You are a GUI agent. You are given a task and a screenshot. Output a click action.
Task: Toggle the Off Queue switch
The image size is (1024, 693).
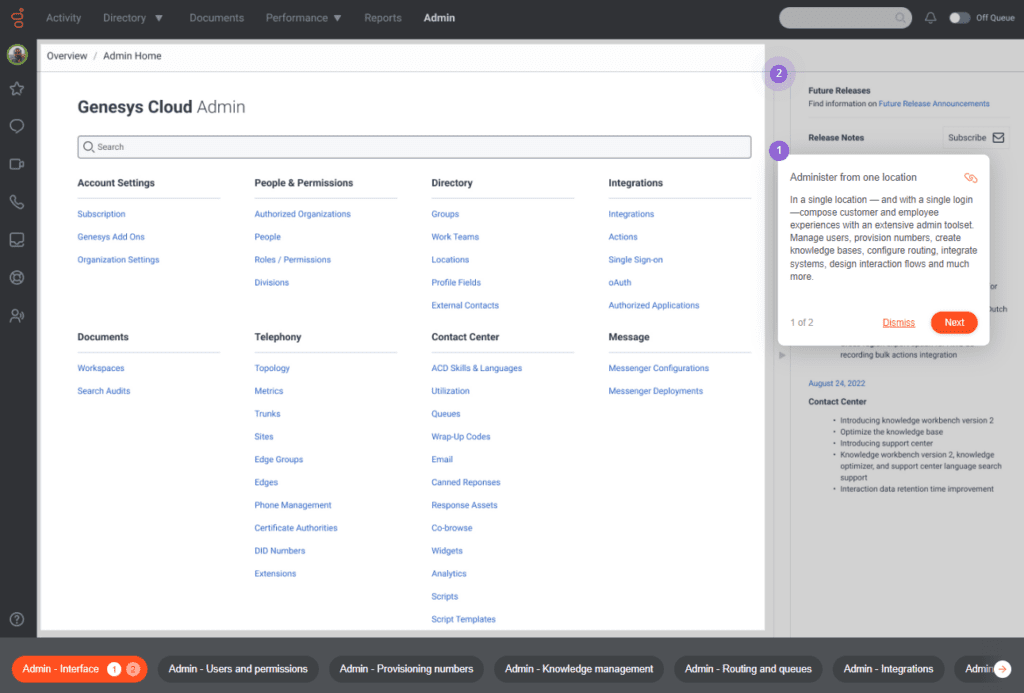coord(959,18)
